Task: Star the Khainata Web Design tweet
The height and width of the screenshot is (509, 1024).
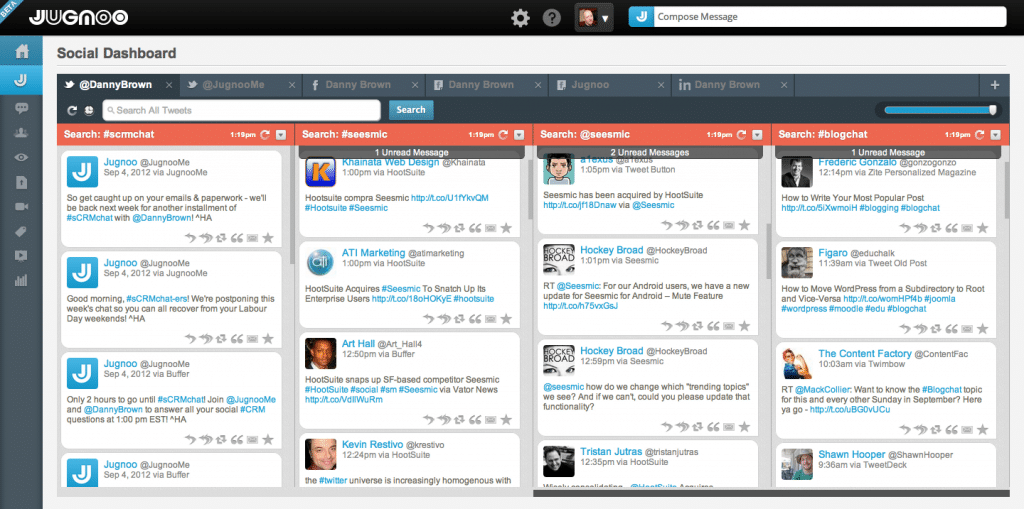Action: pos(506,228)
